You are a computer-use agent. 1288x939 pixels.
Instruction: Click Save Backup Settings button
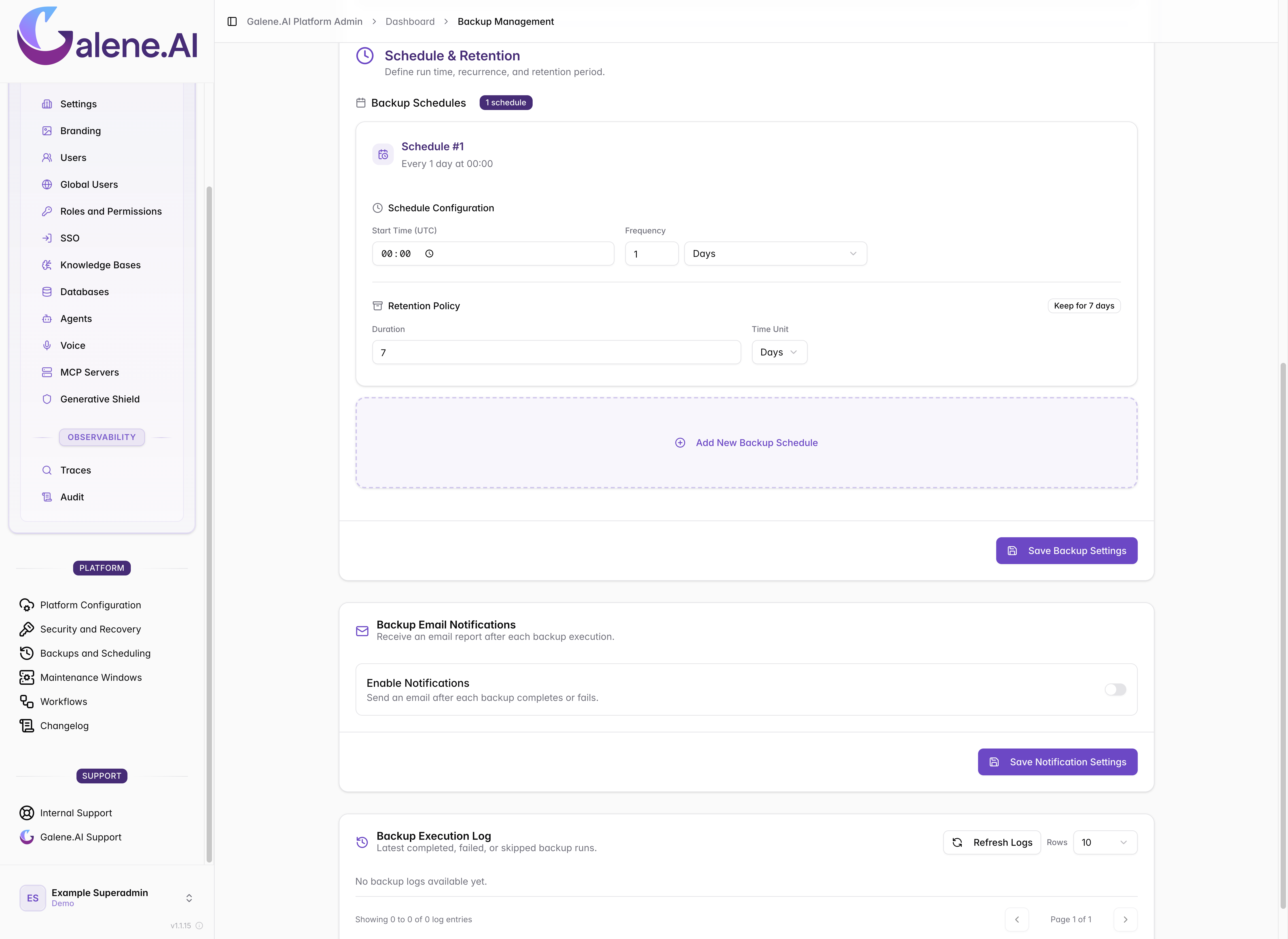tap(1066, 551)
